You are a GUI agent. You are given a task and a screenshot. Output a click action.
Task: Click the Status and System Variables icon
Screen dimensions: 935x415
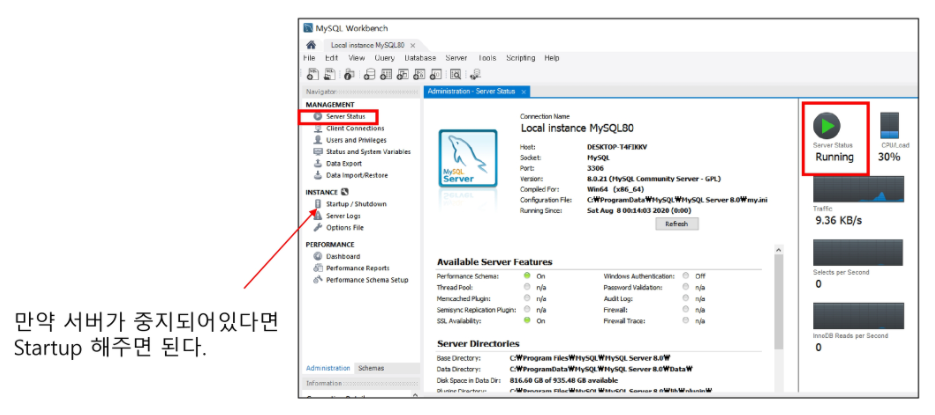pyautogui.click(x=318, y=151)
